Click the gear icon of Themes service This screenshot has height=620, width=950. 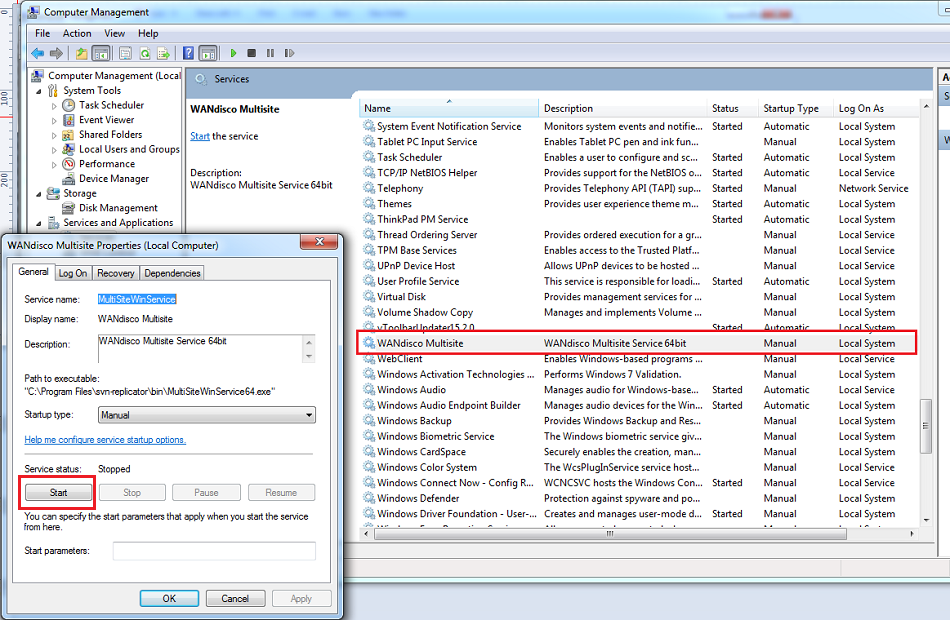[x=368, y=204]
